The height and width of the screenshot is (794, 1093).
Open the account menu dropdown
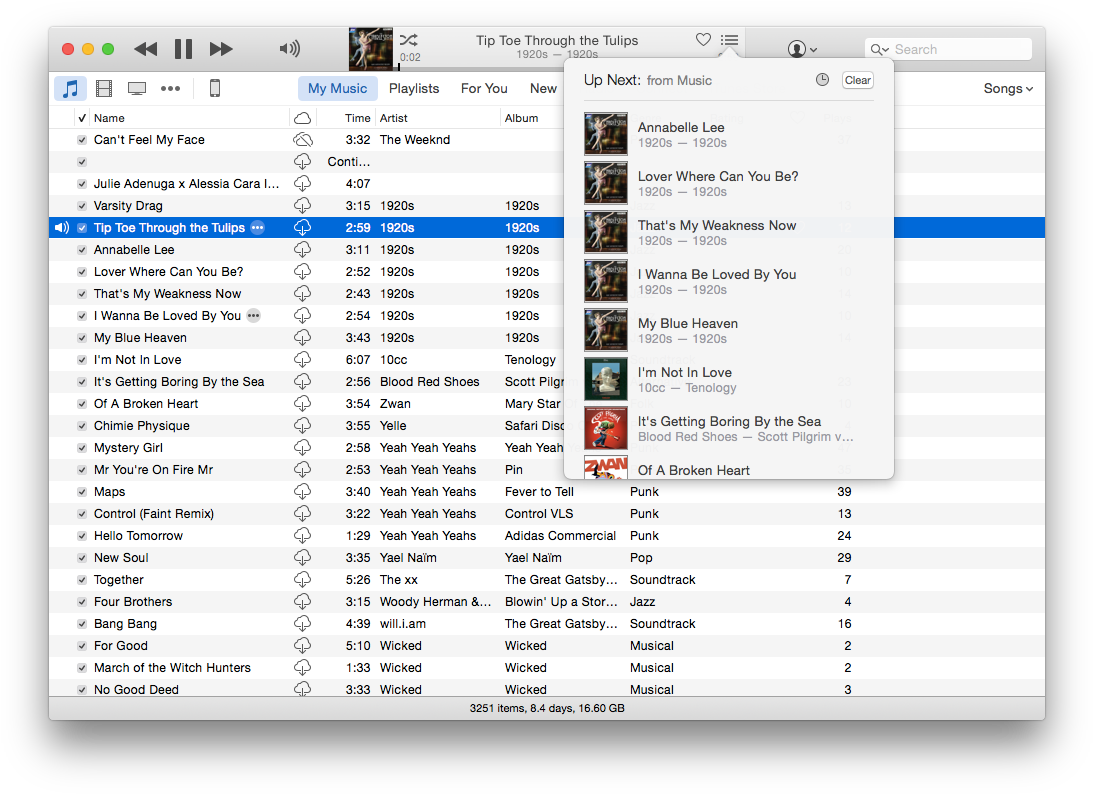tap(802, 49)
